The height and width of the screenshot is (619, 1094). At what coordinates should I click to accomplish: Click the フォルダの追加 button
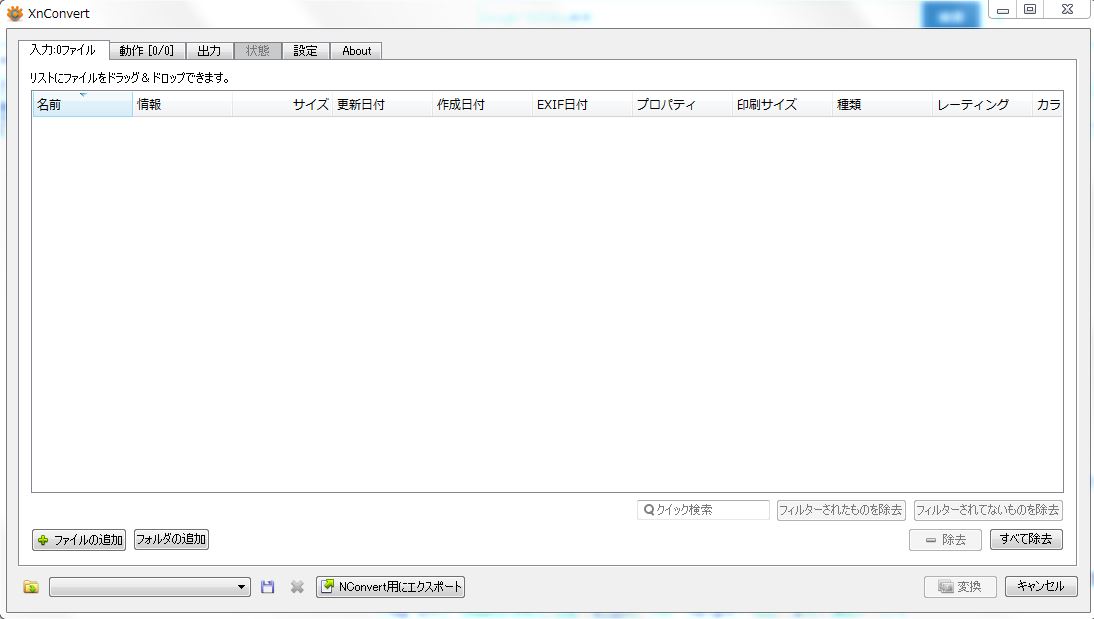coord(171,539)
